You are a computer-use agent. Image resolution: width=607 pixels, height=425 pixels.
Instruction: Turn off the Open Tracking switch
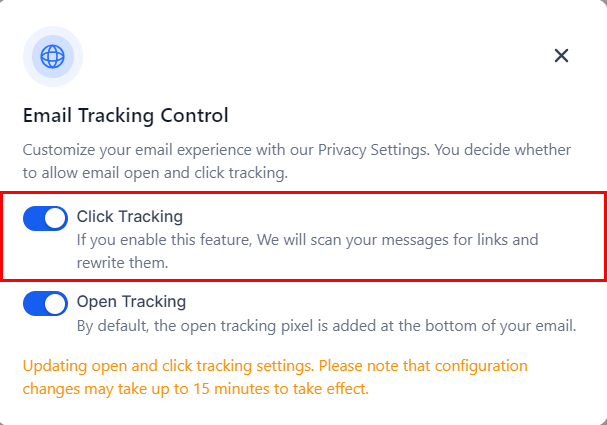[x=45, y=303]
